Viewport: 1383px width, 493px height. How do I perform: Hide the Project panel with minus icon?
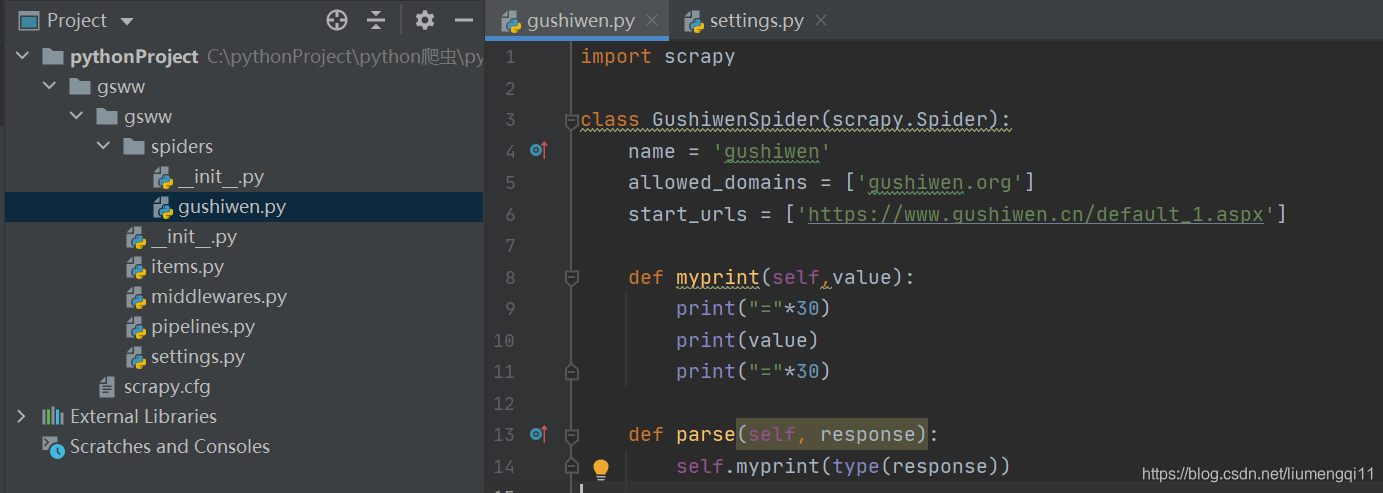click(463, 20)
